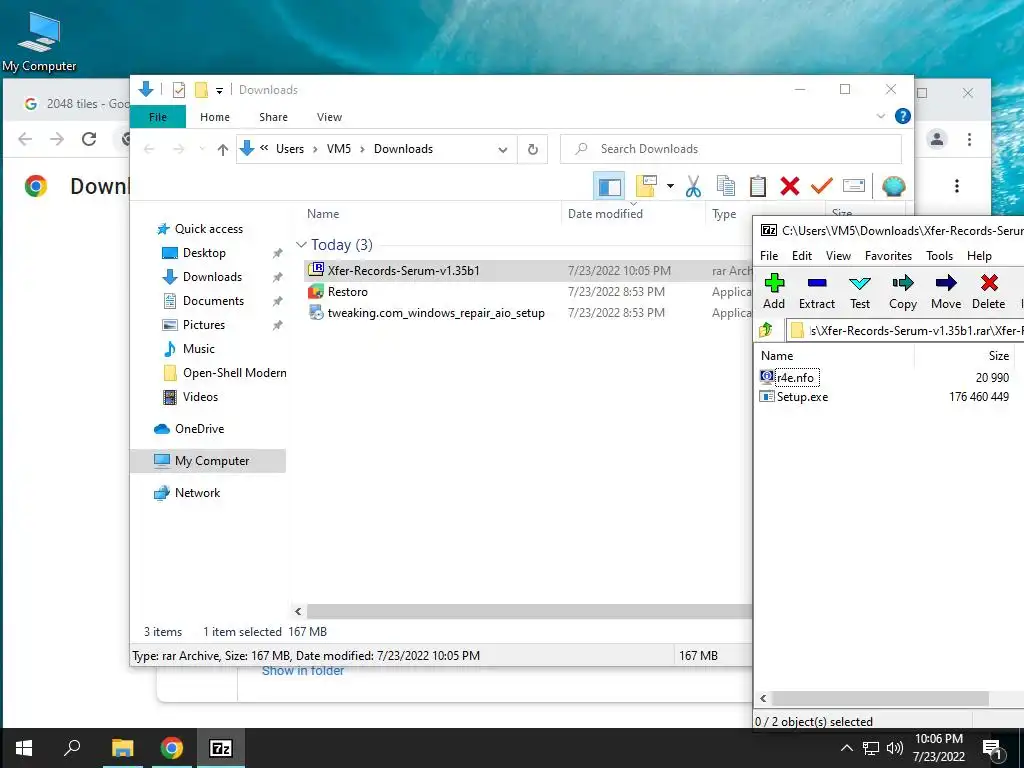This screenshot has width=1024, height=768.
Task: Click the 7-Zip Move button
Action: (946, 292)
